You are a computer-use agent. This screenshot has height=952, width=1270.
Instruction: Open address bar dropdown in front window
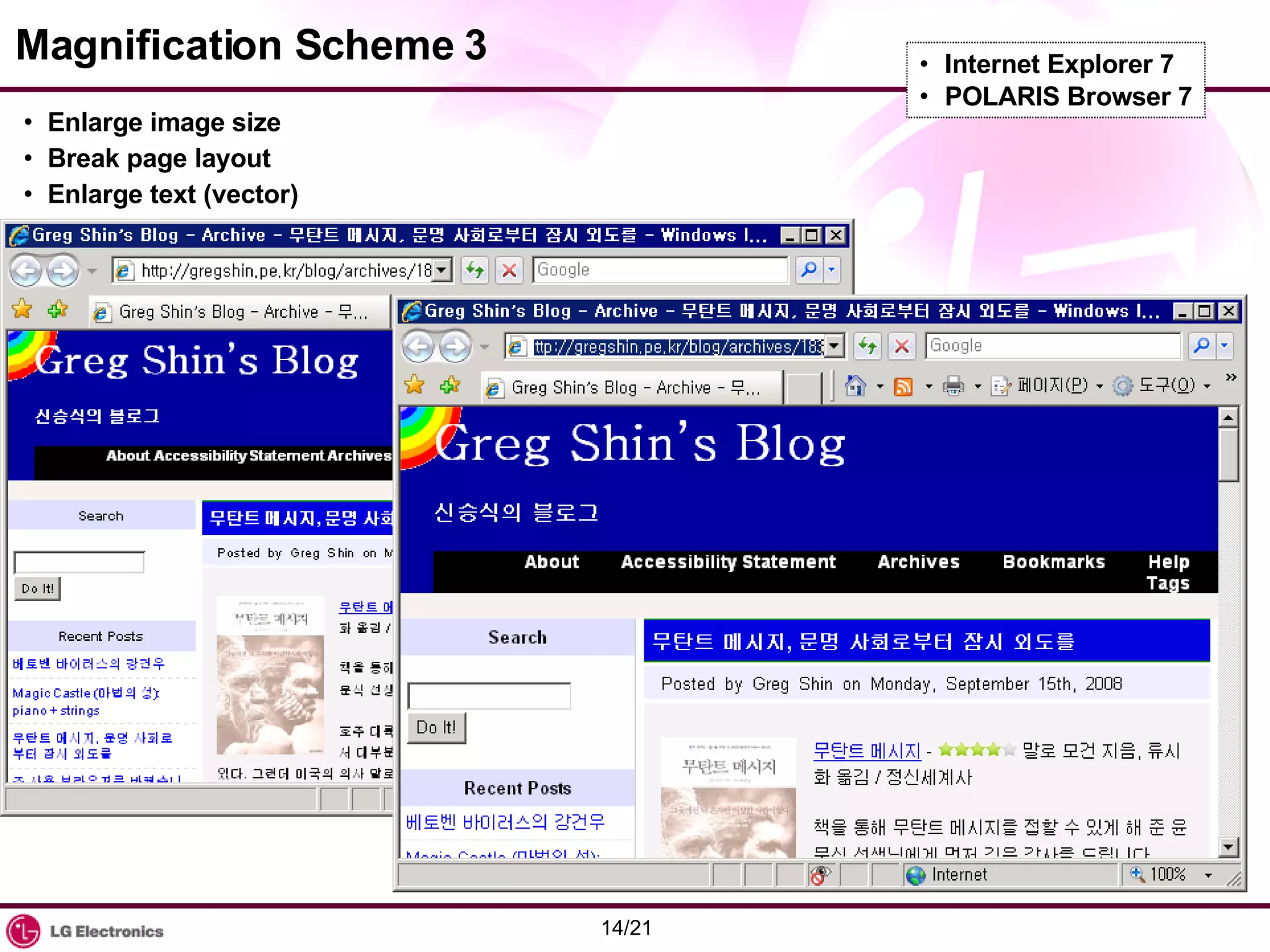[x=835, y=346]
